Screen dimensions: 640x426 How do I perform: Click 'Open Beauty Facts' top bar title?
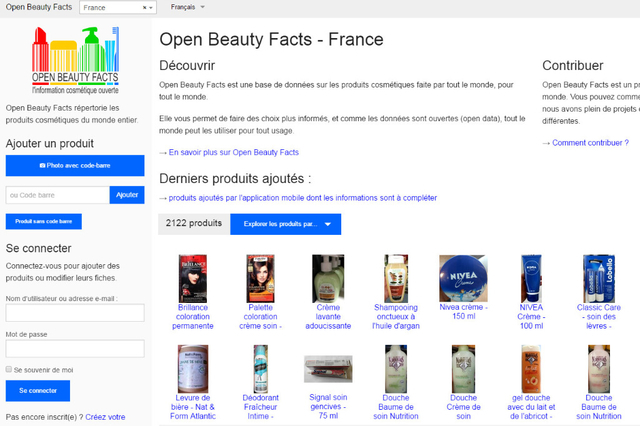[x=39, y=7]
